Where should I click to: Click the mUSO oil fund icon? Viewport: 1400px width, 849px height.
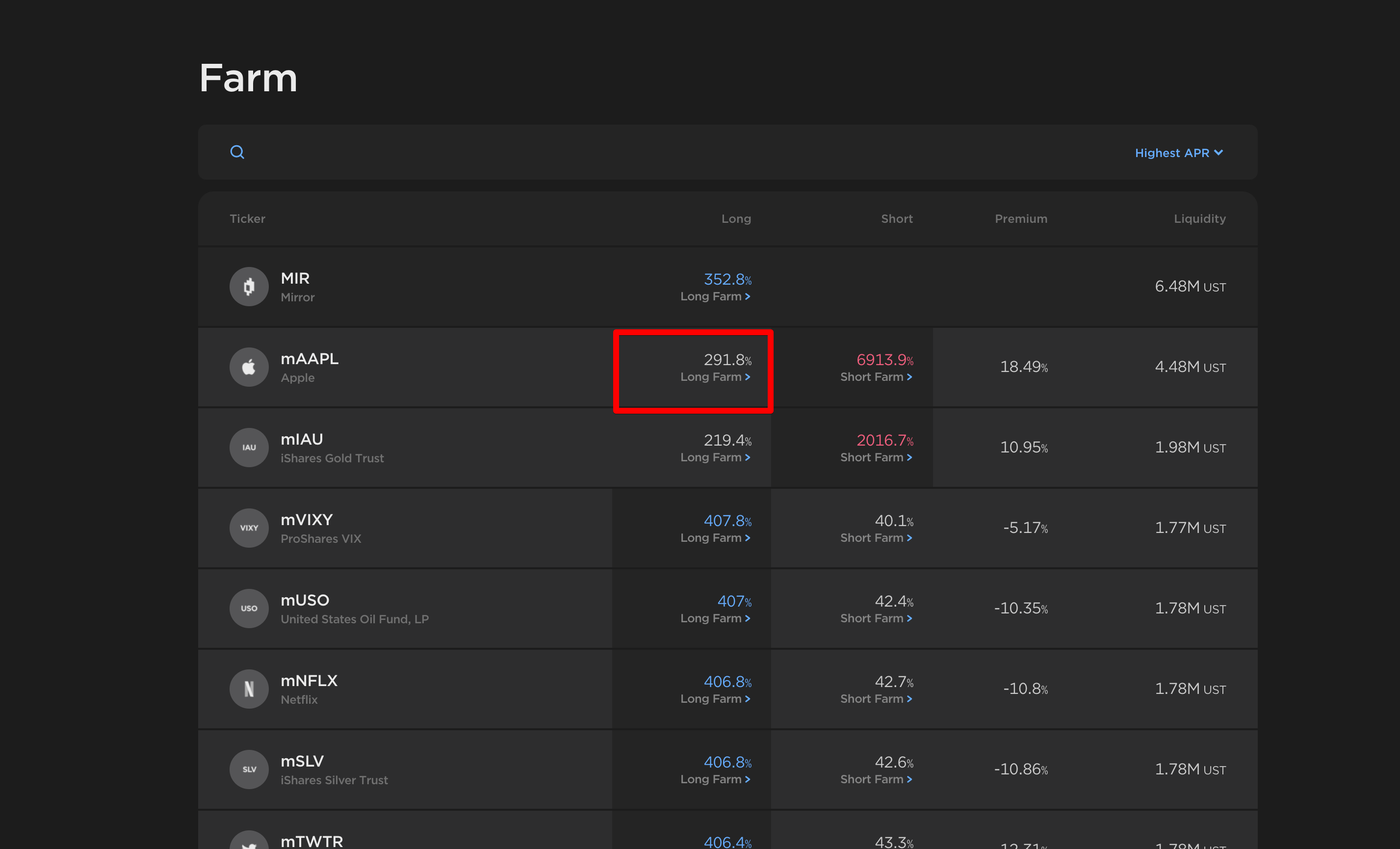point(249,608)
